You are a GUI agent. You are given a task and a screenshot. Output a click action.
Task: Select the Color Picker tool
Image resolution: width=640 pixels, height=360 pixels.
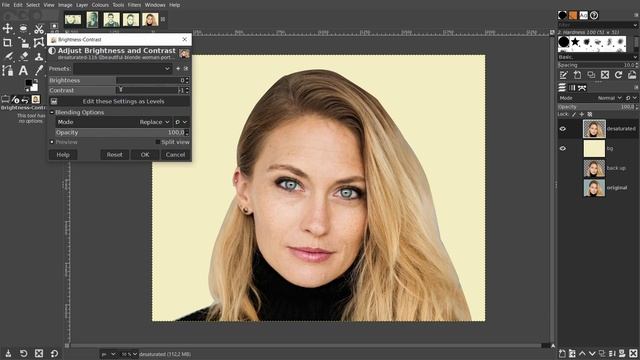(x=39, y=70)
